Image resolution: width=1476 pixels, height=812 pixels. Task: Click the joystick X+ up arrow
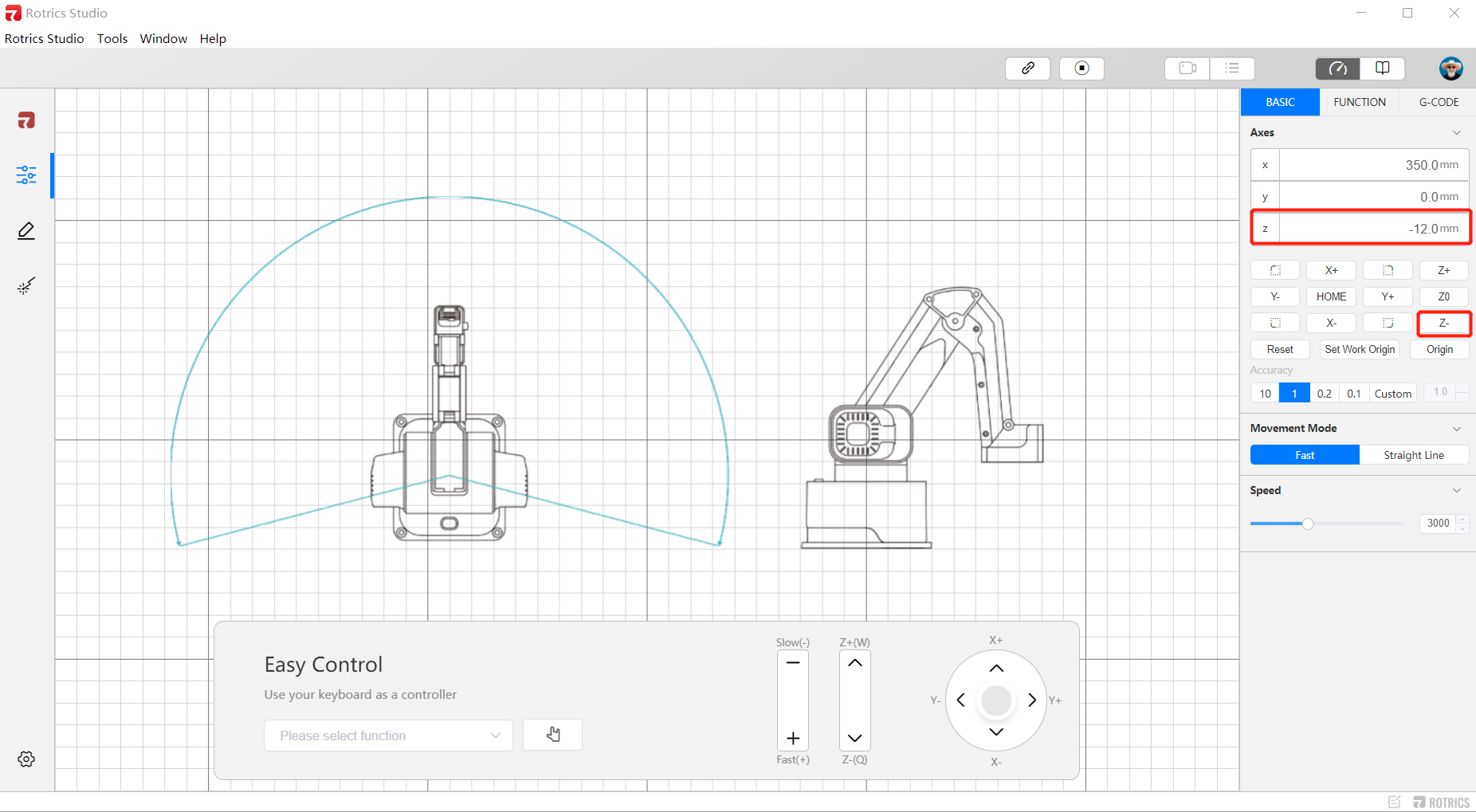996,669
